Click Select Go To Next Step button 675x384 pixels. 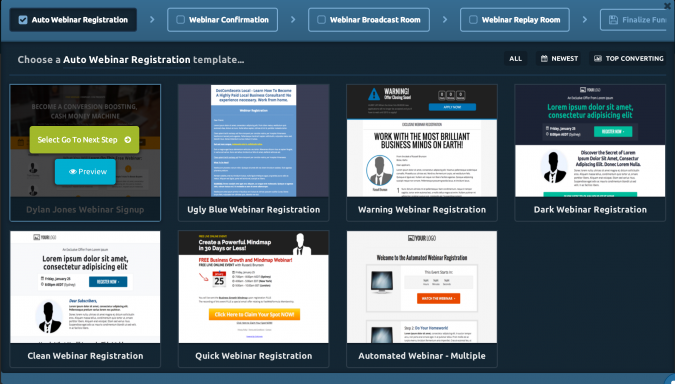tap(84, 139)
